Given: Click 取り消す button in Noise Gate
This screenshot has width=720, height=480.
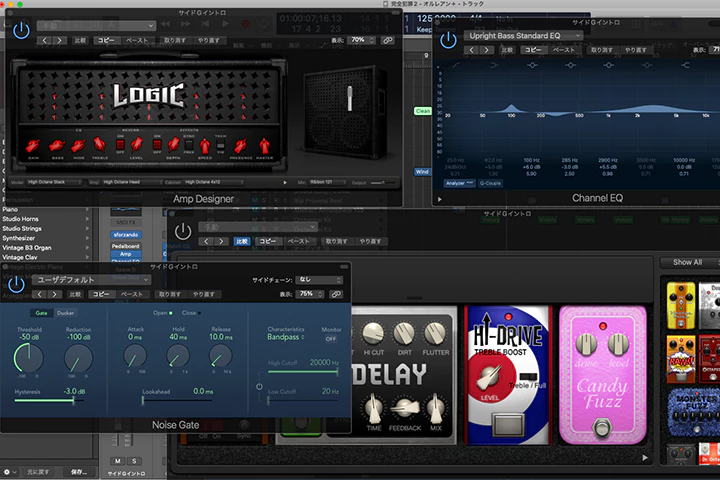Looking at the screenshot, I should click(169, 294).
